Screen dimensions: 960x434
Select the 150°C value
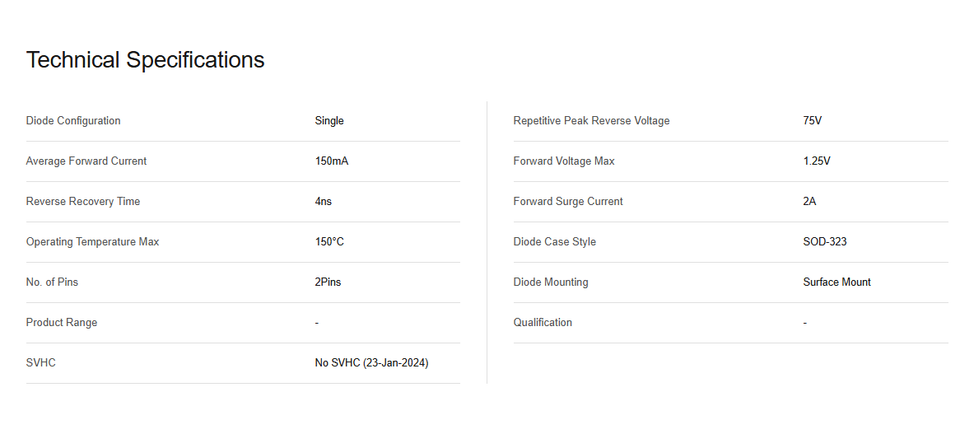tap(330, 242)
